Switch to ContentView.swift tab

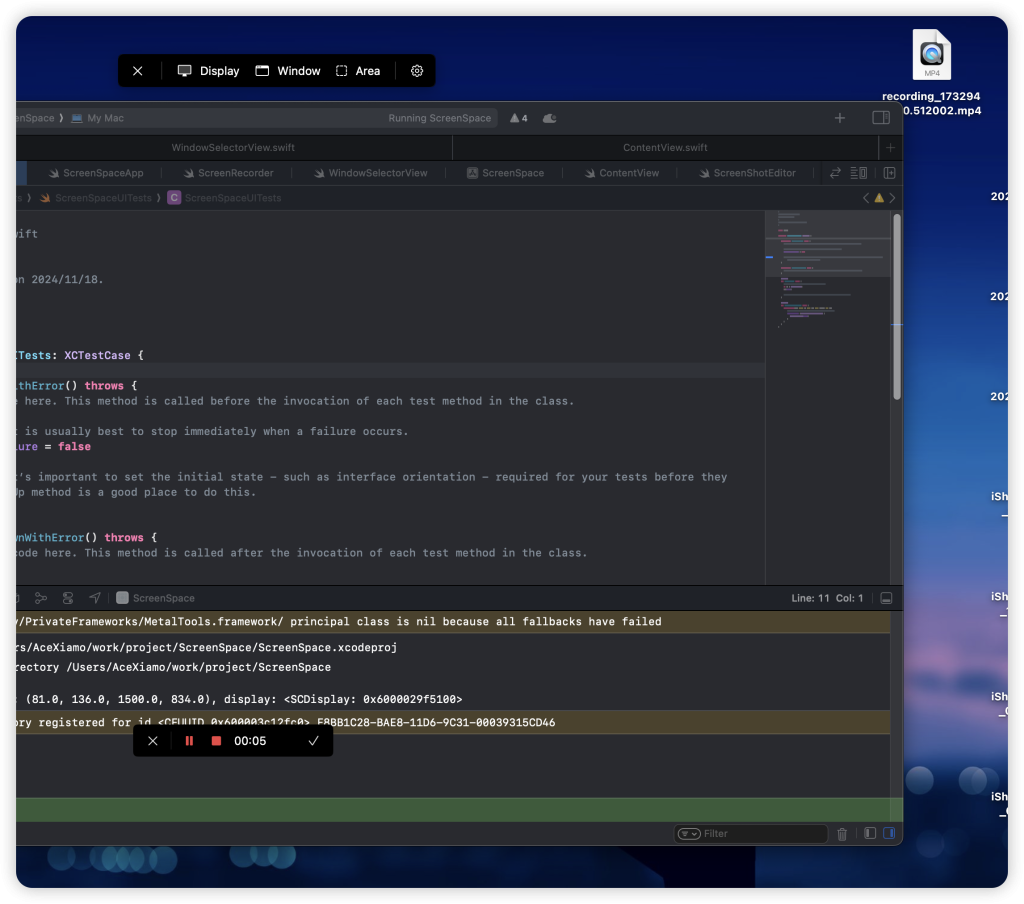(665, 147)
